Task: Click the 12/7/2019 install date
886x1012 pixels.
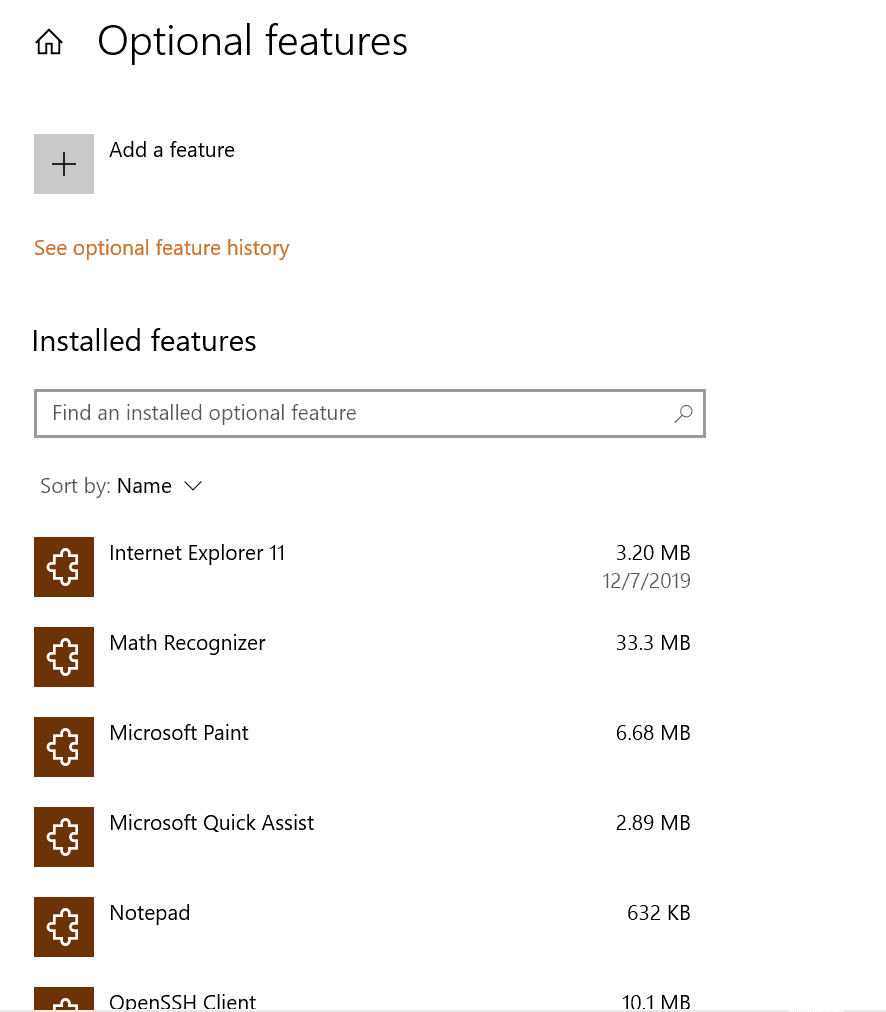Action: point(647,581)
